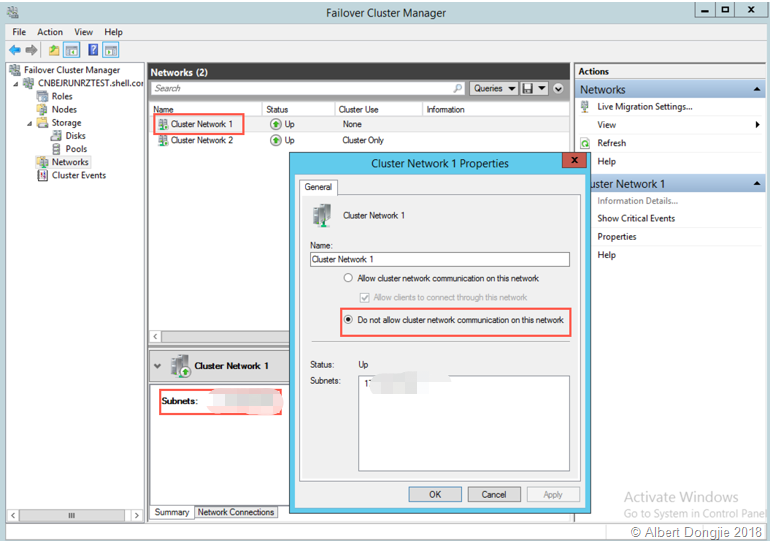Click Cancel in properties dialog
This screenshot has height=541, width=770.
(x=494, y=494)
